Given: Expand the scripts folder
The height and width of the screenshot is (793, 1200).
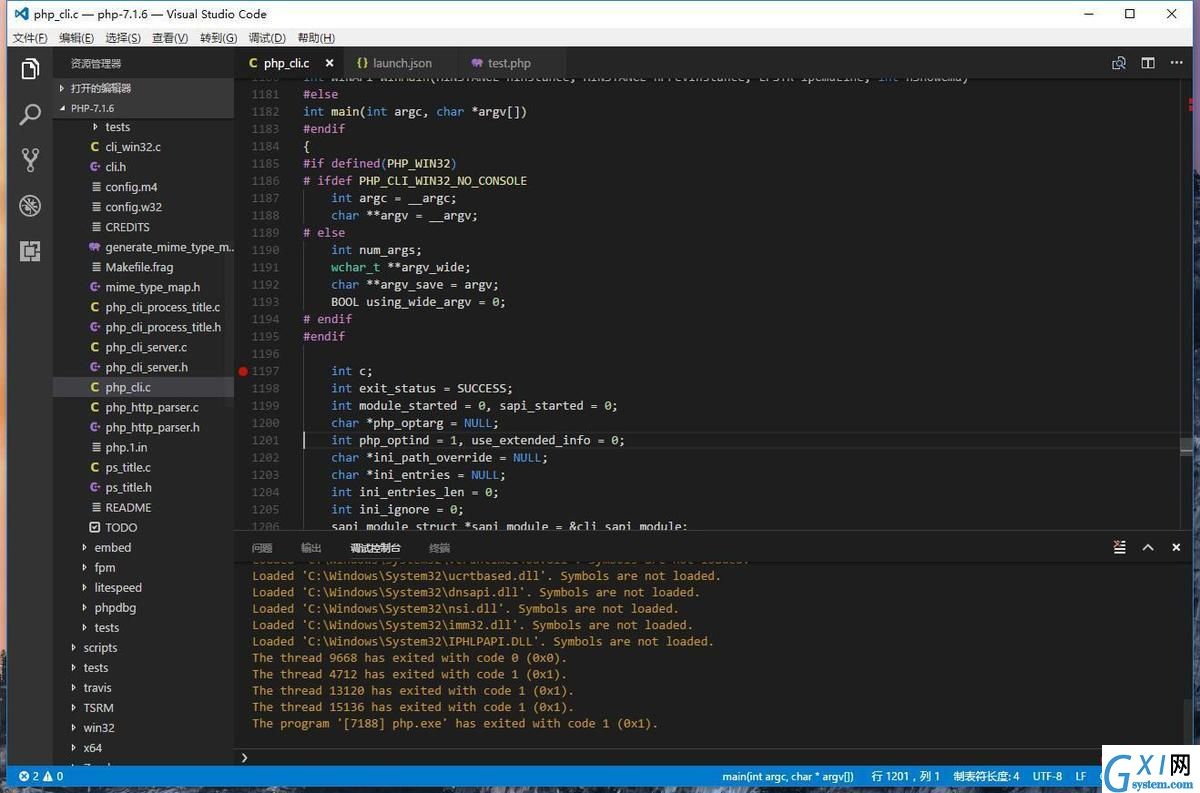Looking at the screenshot, I should point(143,647).
